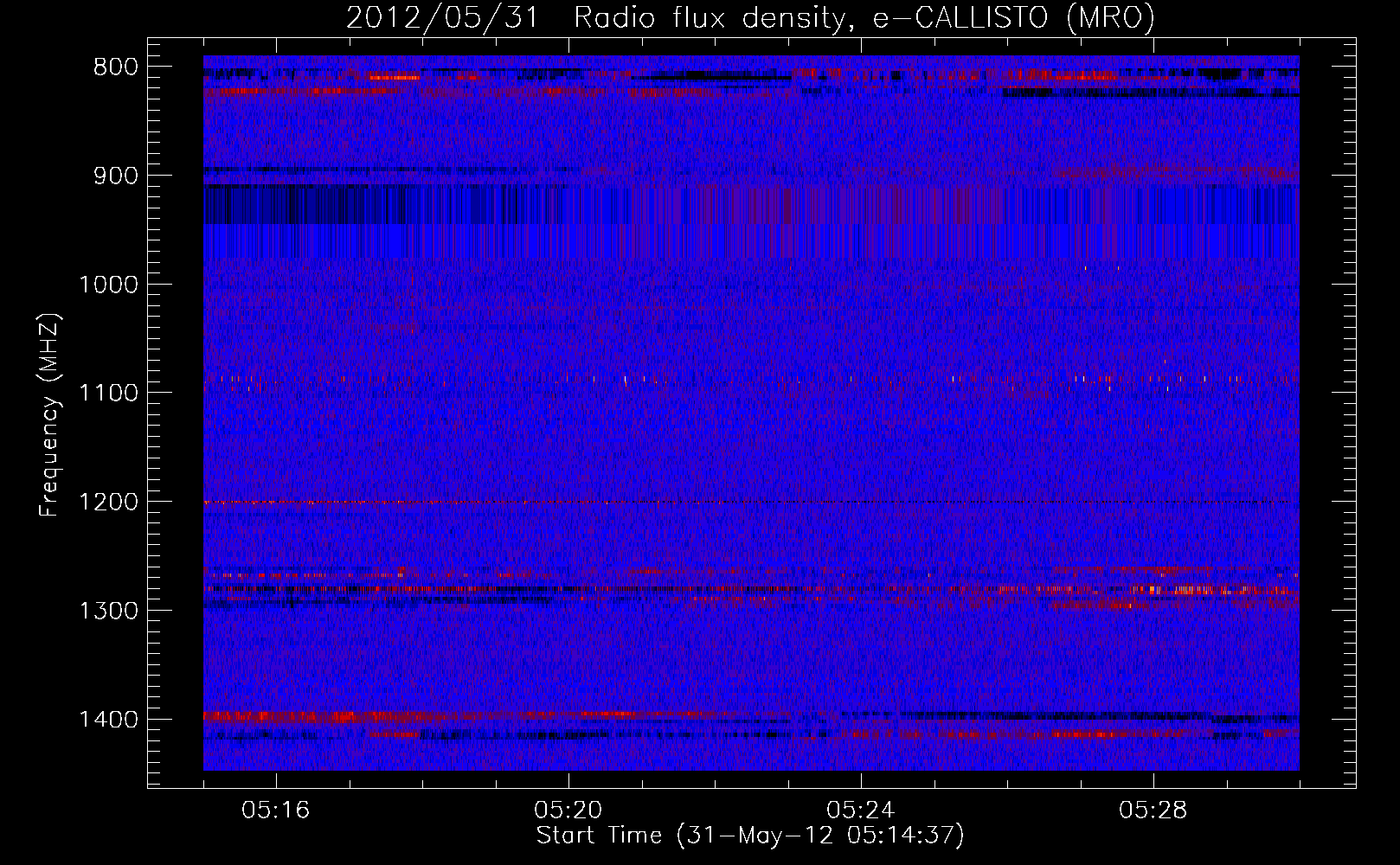Viewport: 1400px width, 865px height.
Task: Click the 1000 frequency tick label
Action: 108,285
